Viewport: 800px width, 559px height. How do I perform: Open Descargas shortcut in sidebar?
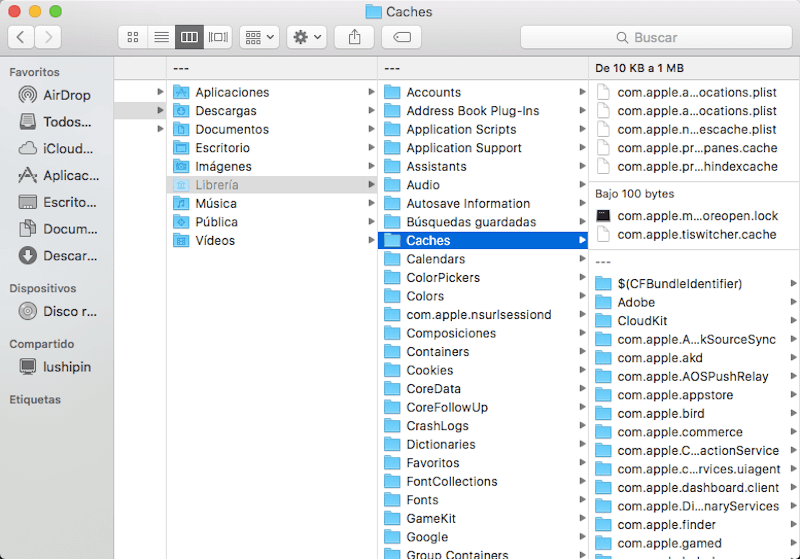point(57,256)
